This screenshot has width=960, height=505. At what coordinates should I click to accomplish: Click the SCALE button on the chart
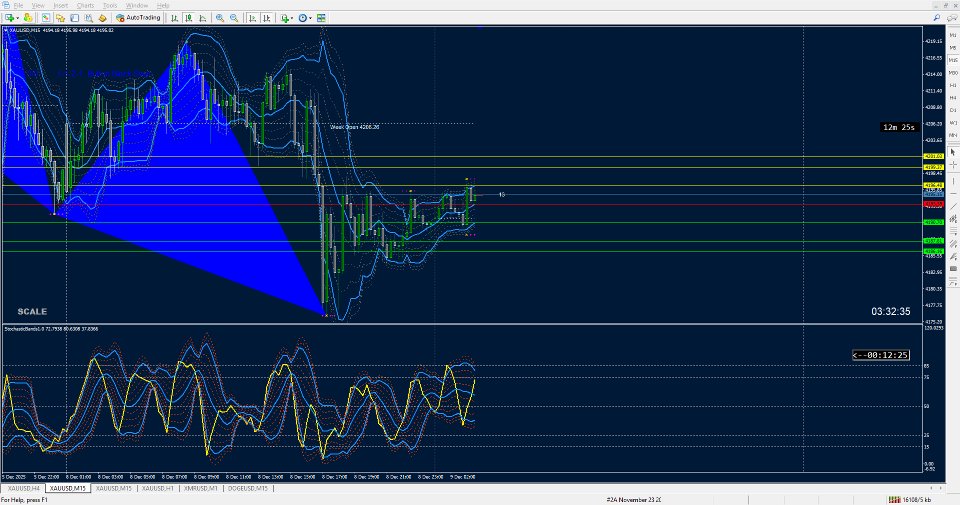(32, 312)
